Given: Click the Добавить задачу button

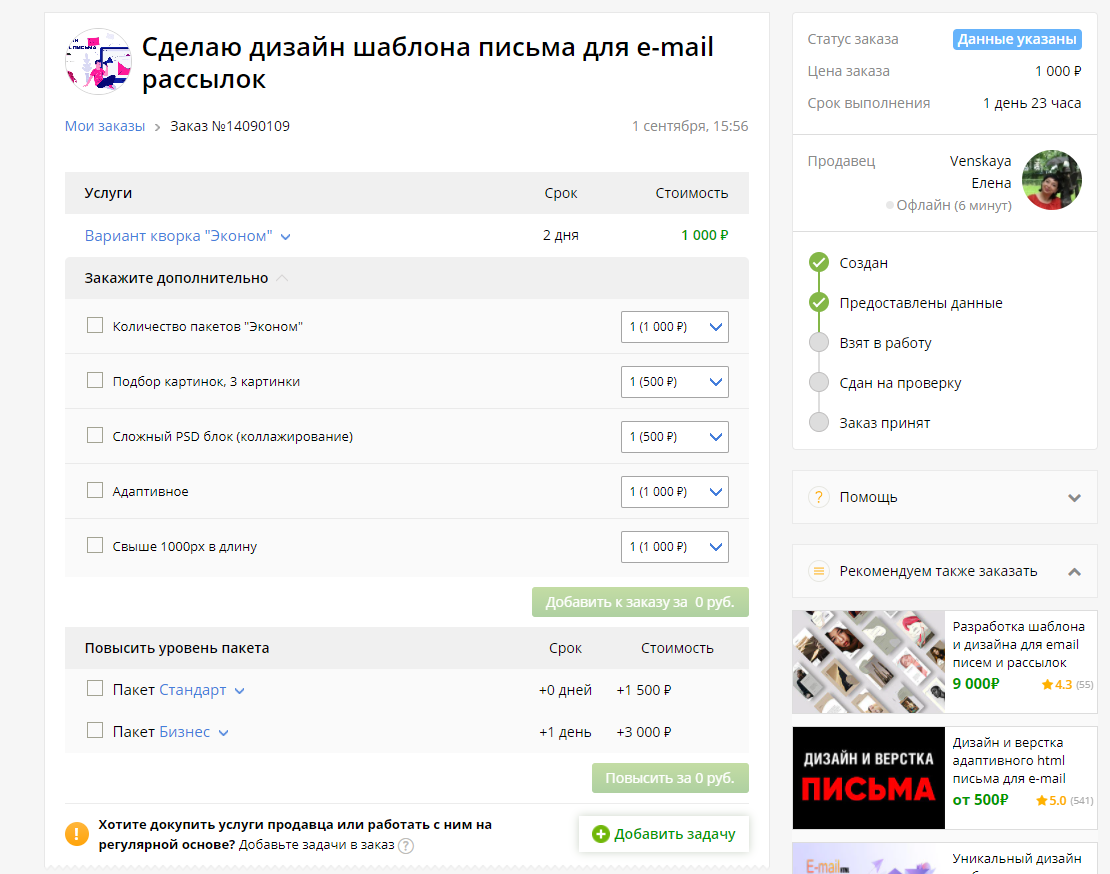Looking at the screenshot, I should (663, 834).
